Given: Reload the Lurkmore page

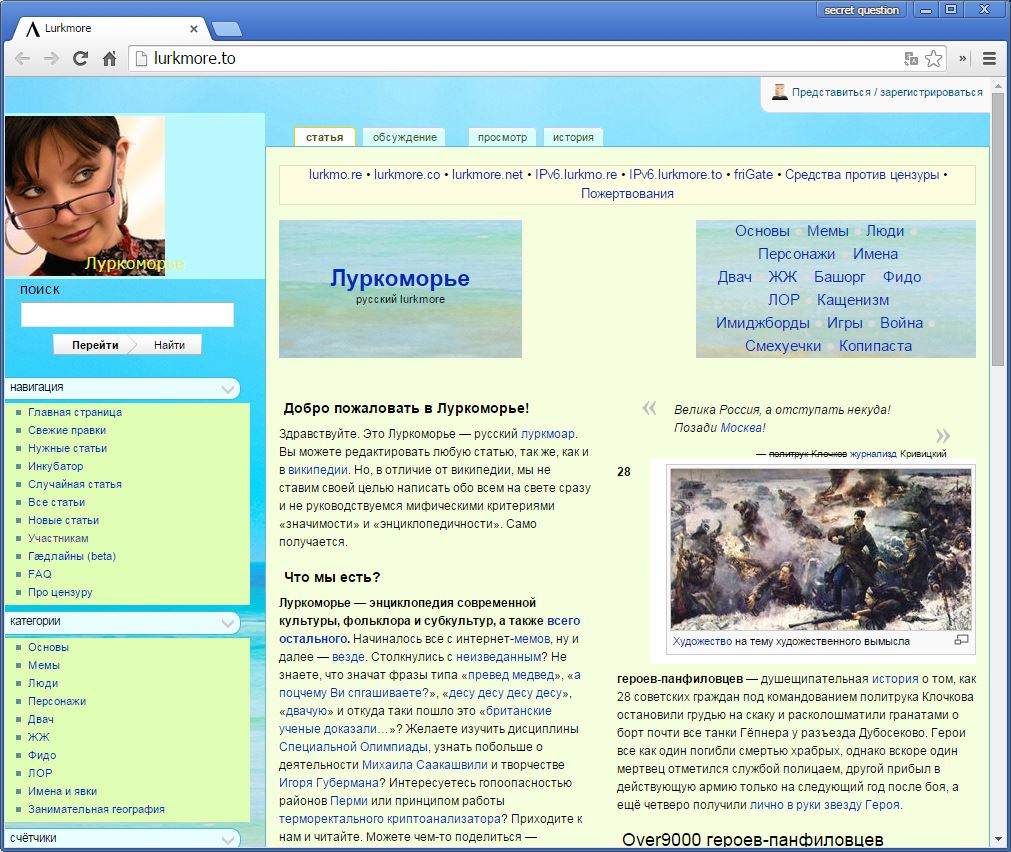Looking at the screenshot, I should (79, 58).
